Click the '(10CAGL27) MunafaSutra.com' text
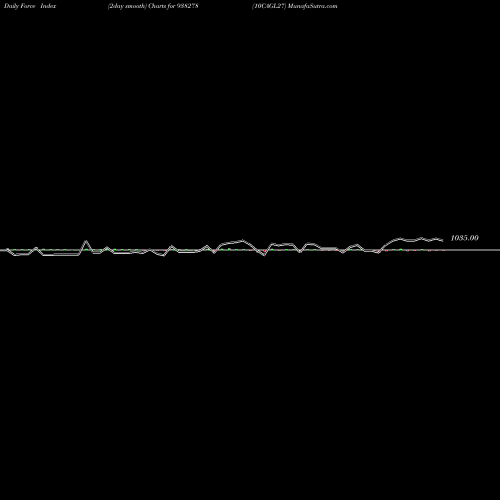Image resolution: width=500 pixels, height=500 pixels. (295, 6)
